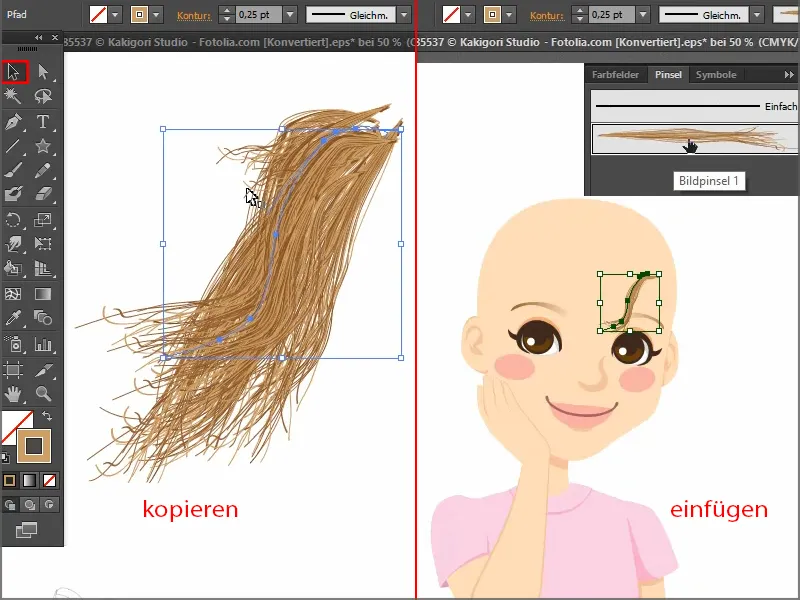Pick the Perspective Grid tool
The height and width of the screenshot is (600, 800).
43,268
